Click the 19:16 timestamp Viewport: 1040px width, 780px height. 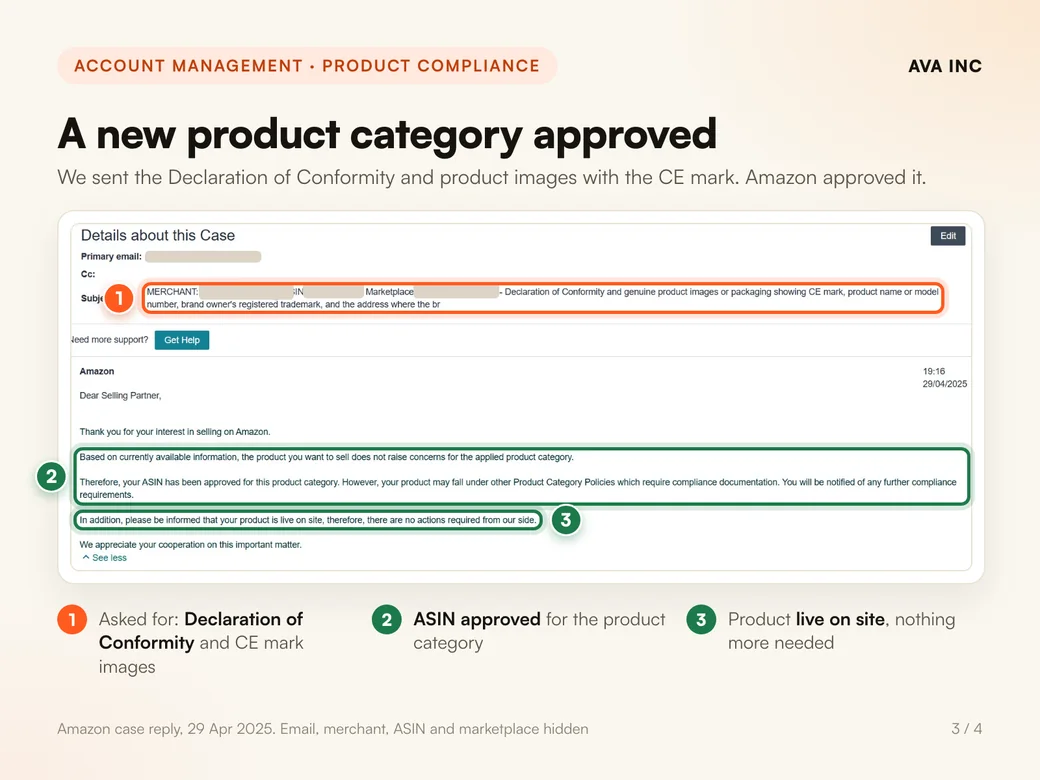pos(934,371)
